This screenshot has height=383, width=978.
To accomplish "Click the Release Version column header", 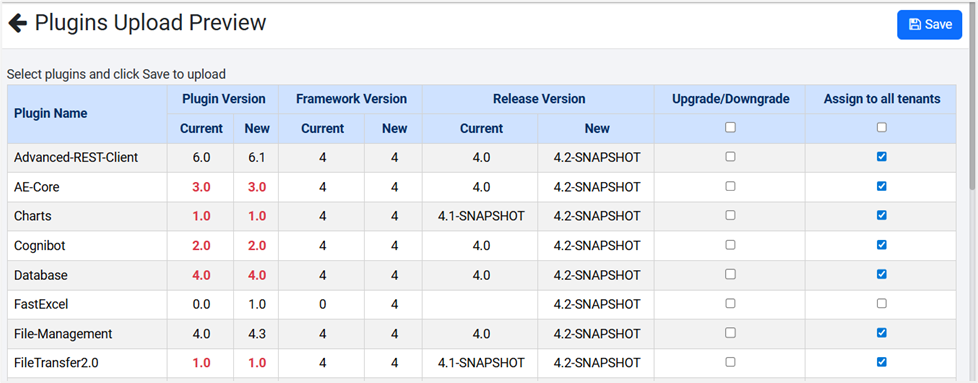I will tap(539, 99).
